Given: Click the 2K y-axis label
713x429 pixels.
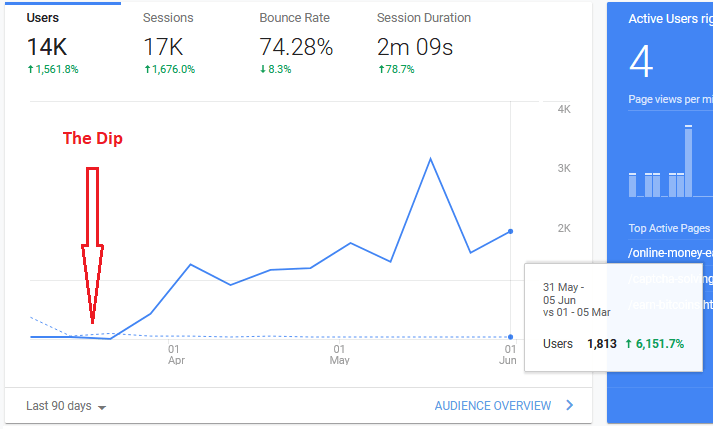Looking at the screenshot, I should (x=564, y=228).
